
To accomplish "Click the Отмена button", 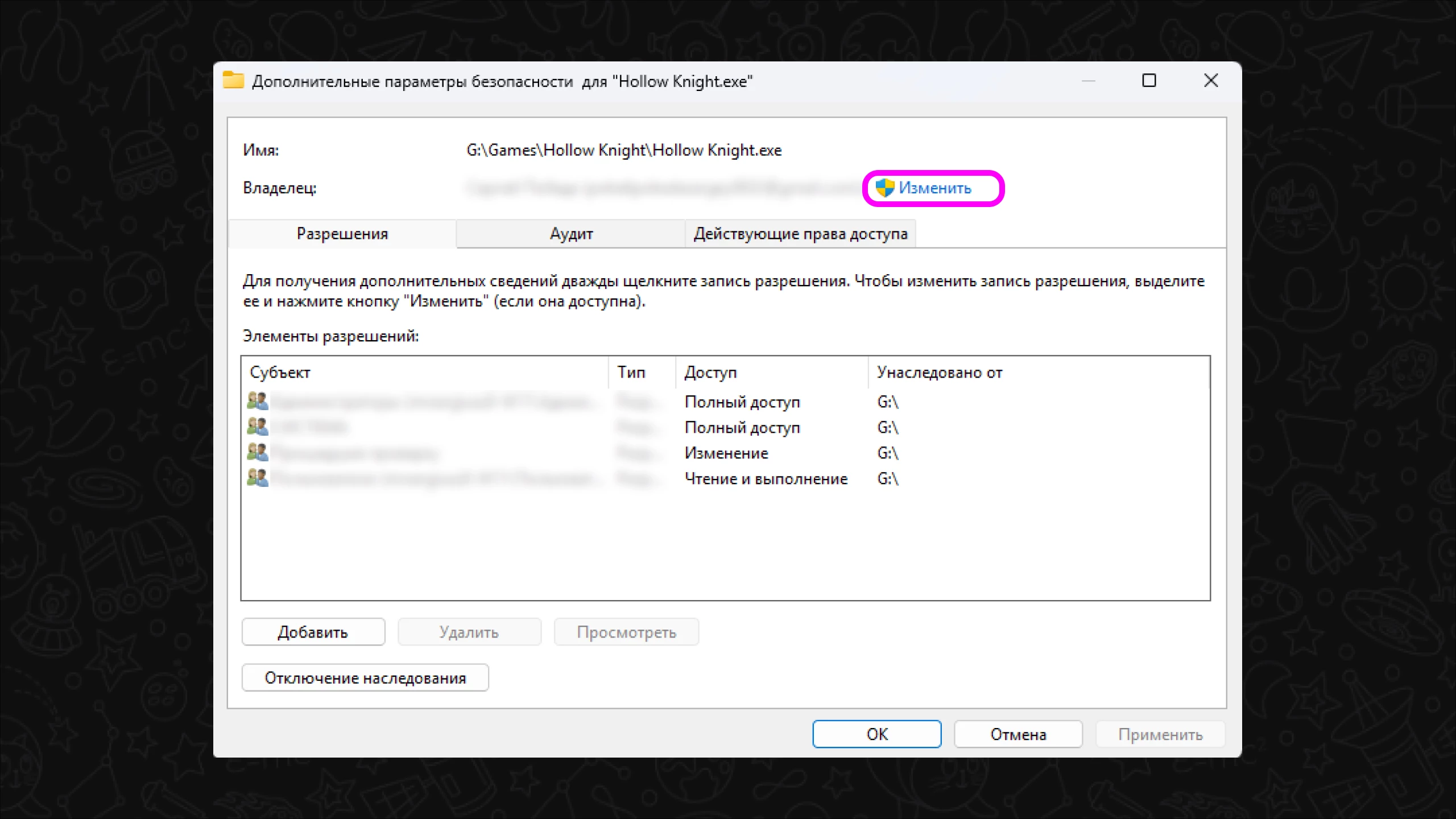I will tap(1018, 734).
